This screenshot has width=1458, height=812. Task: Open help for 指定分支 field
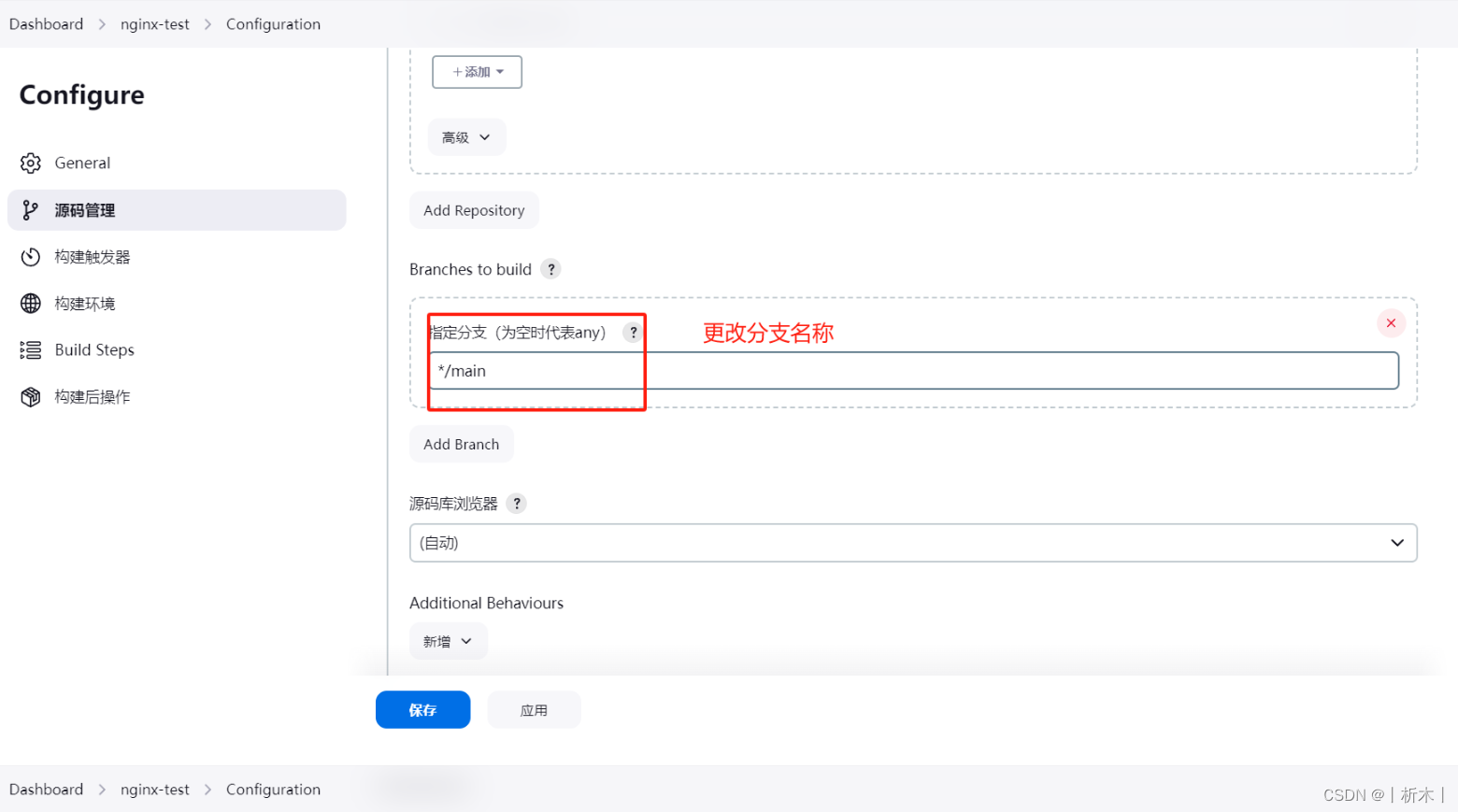(634, 333)
